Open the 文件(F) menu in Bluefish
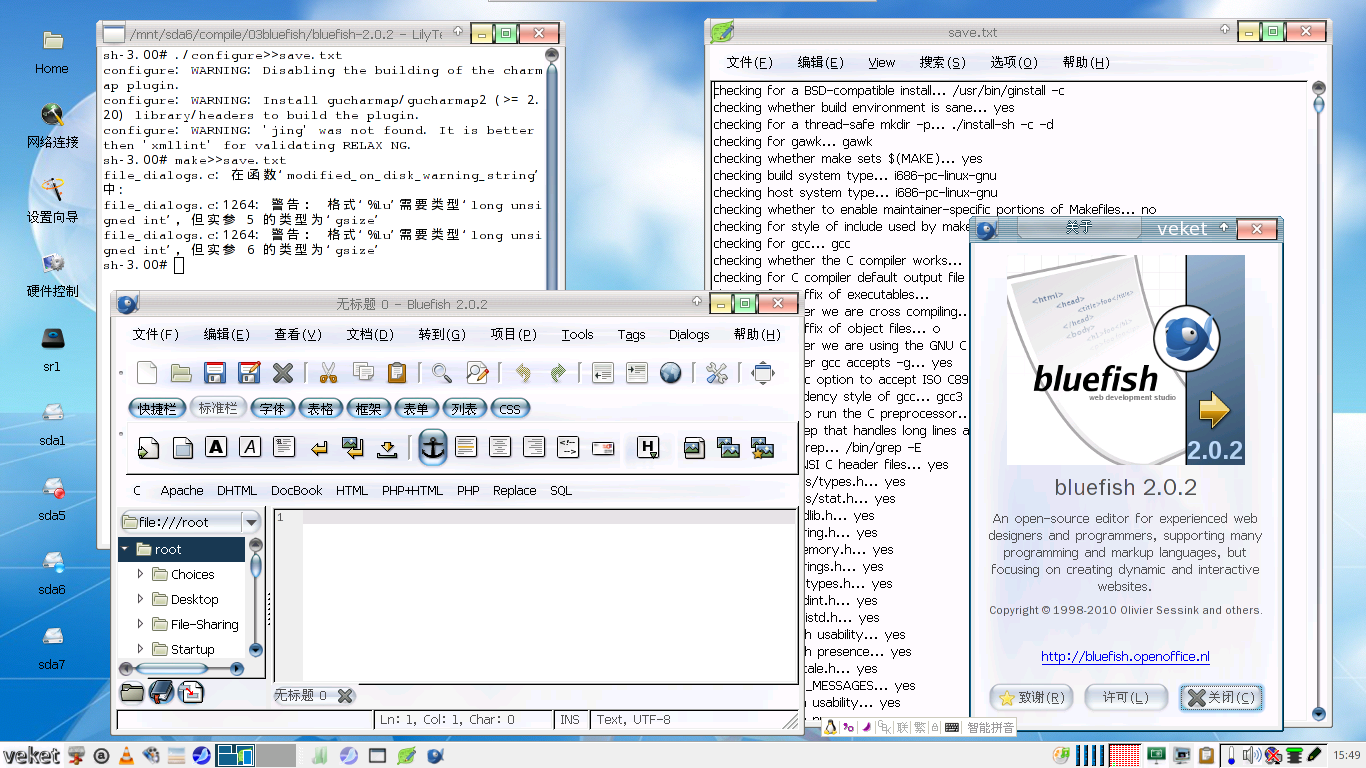1366x768 pixels. click(155, 335)
